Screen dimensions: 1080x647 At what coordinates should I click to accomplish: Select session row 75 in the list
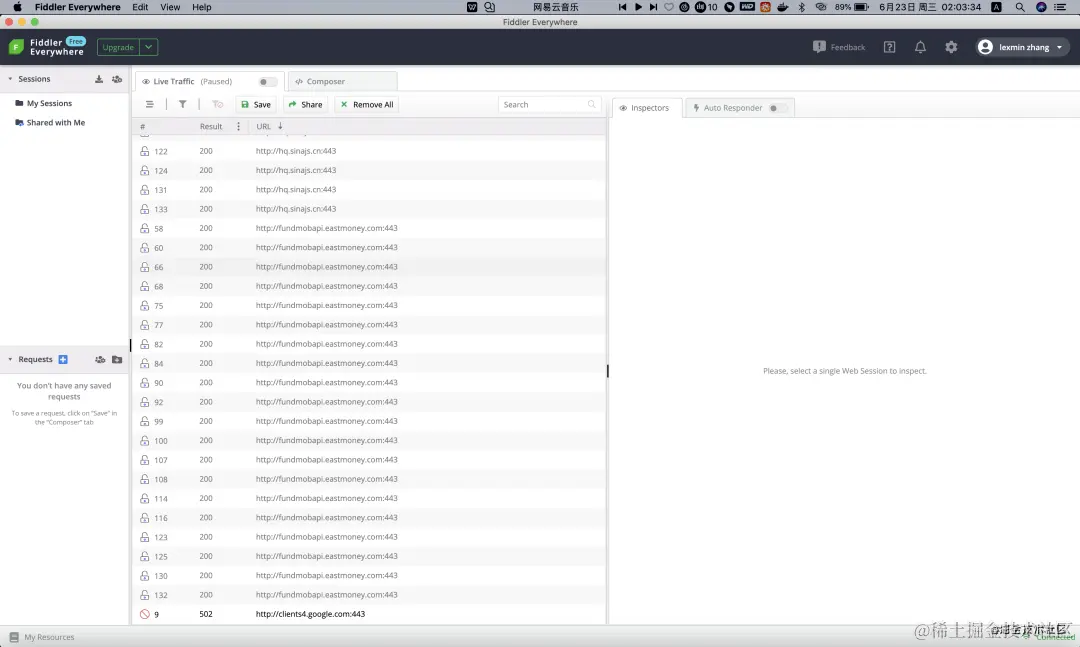pos(369,305)
